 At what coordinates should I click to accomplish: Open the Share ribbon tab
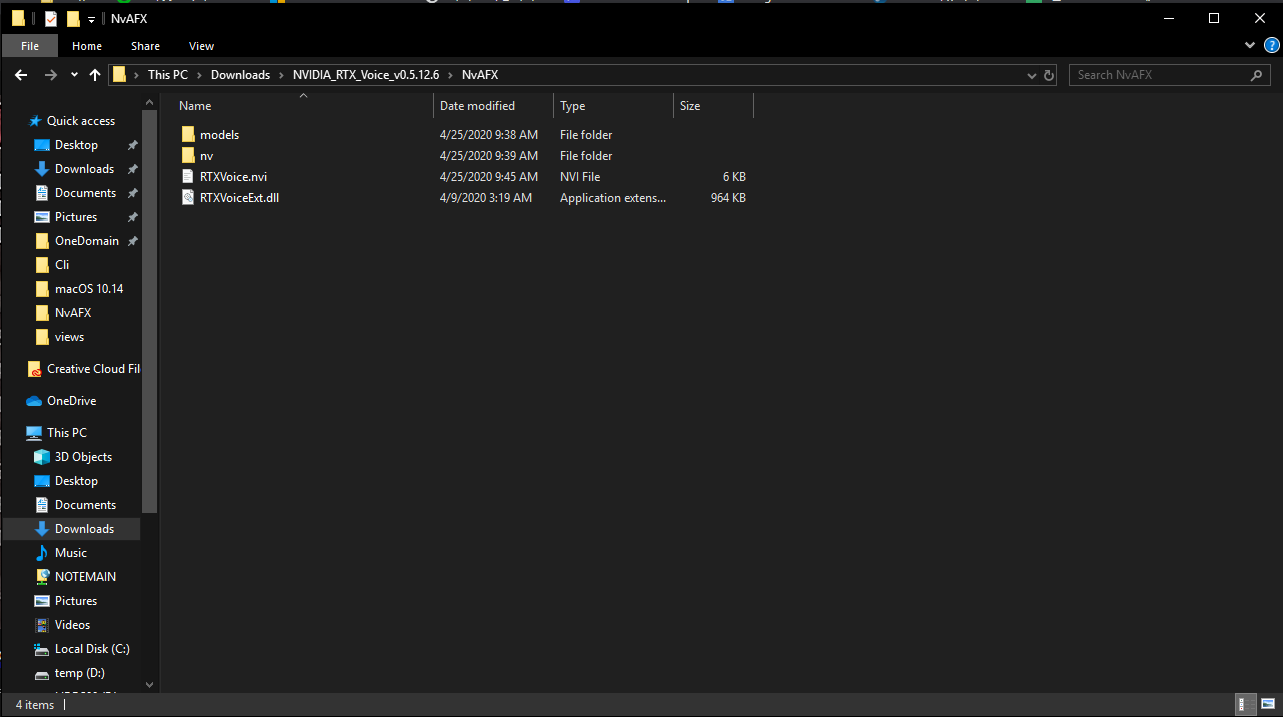(145, 46)
